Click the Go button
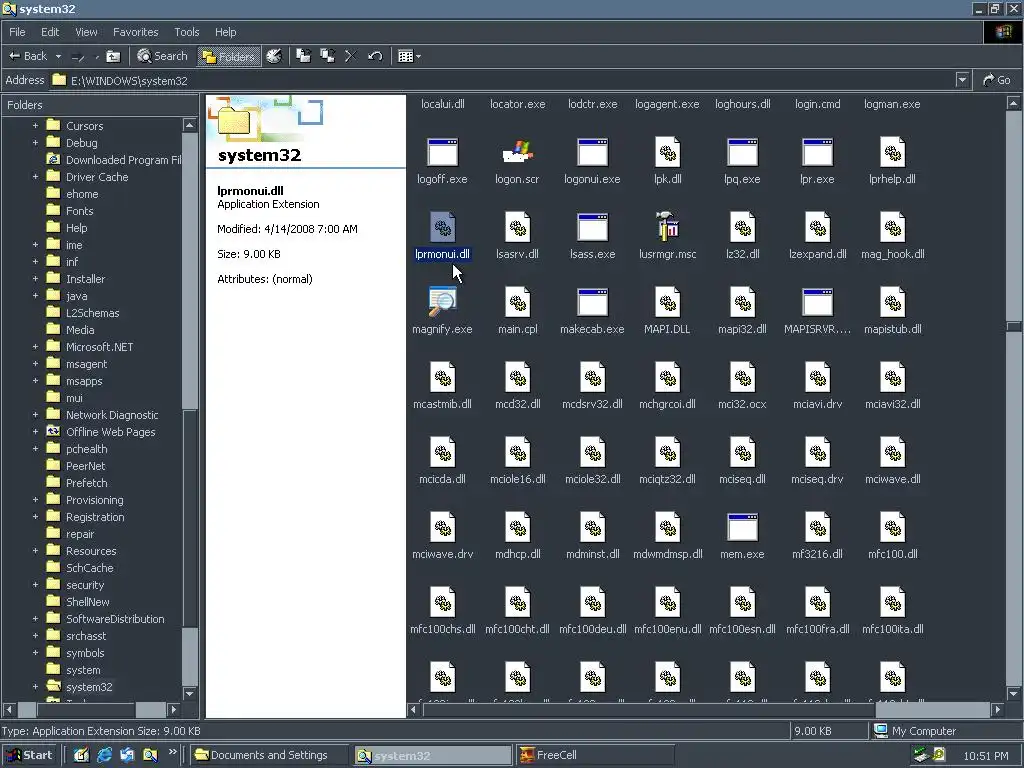This screenshot has height=768, width=1024. click(x=997, y=80)
